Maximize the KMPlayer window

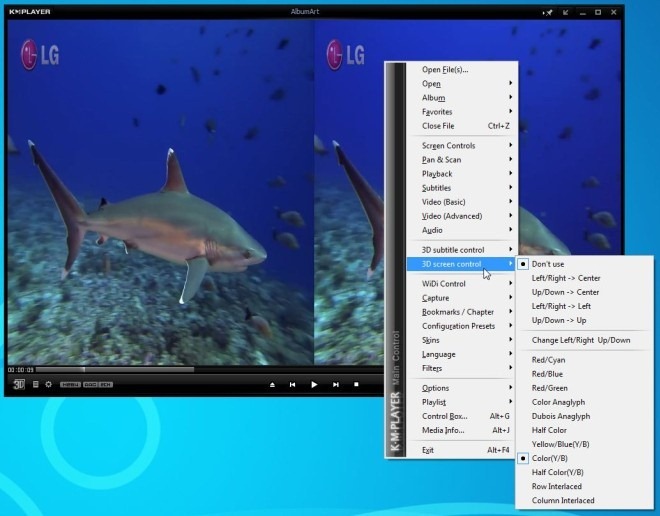click(x=598, y=12)
